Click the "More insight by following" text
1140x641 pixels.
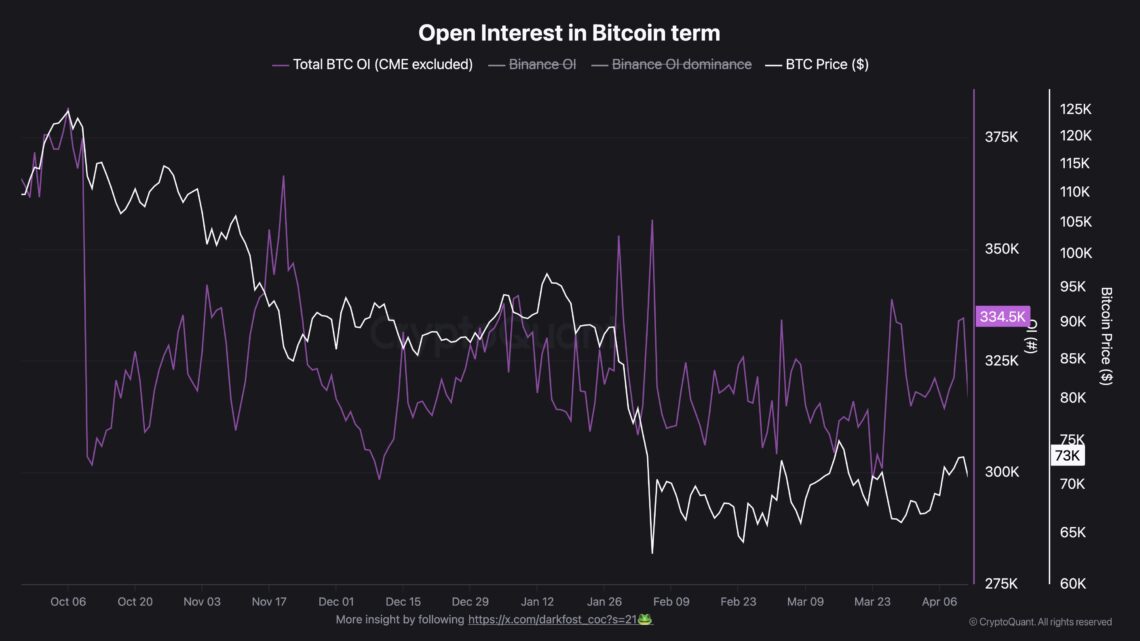click(400, 620)
